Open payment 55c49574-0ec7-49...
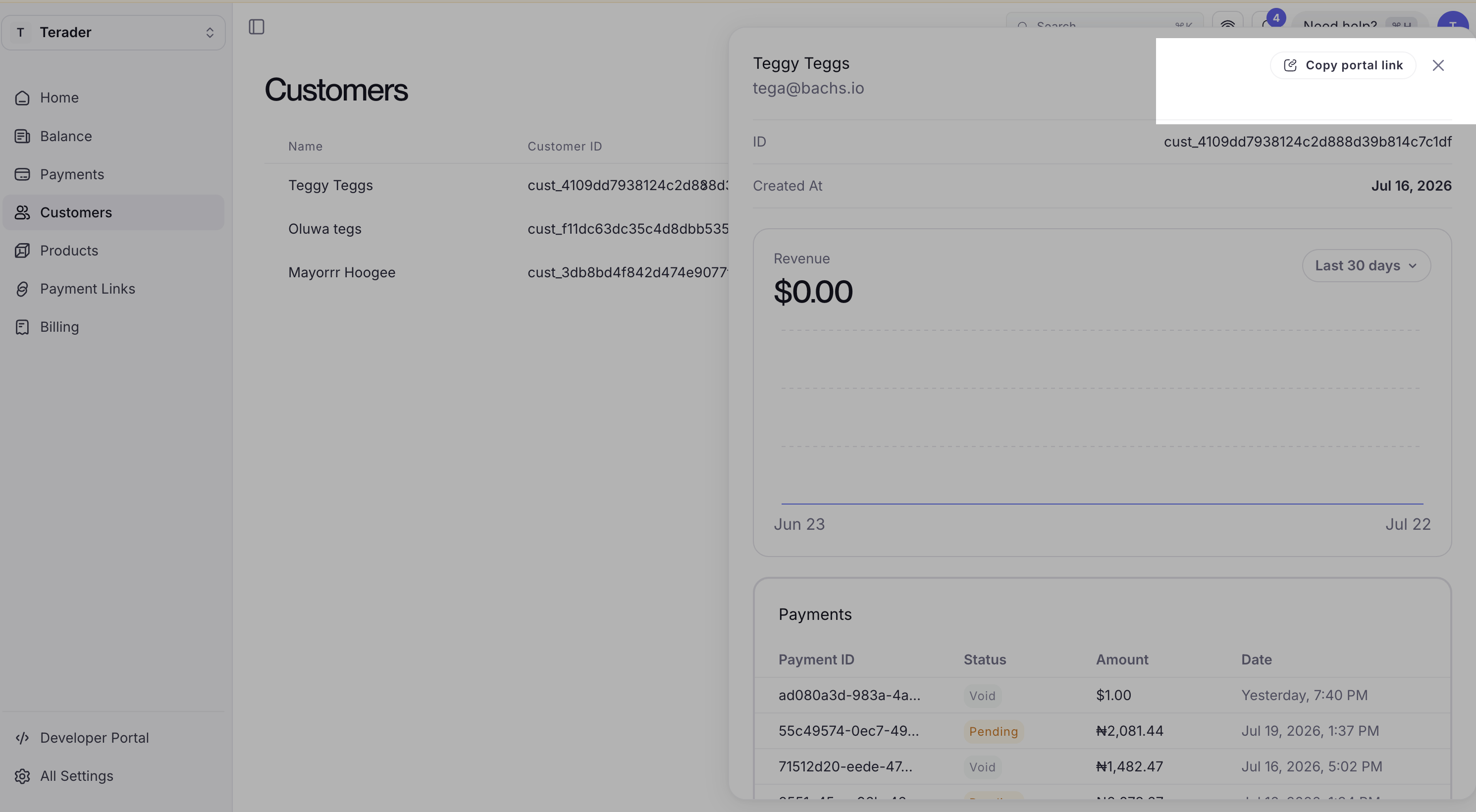1476x812 pixels. click(x=848, y=731)
